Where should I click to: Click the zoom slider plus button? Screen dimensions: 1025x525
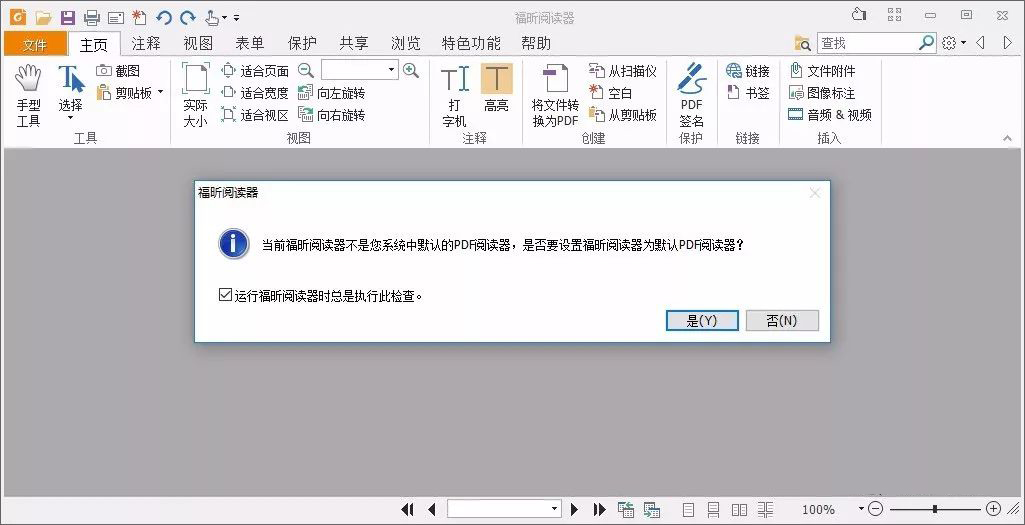point(994,509)
